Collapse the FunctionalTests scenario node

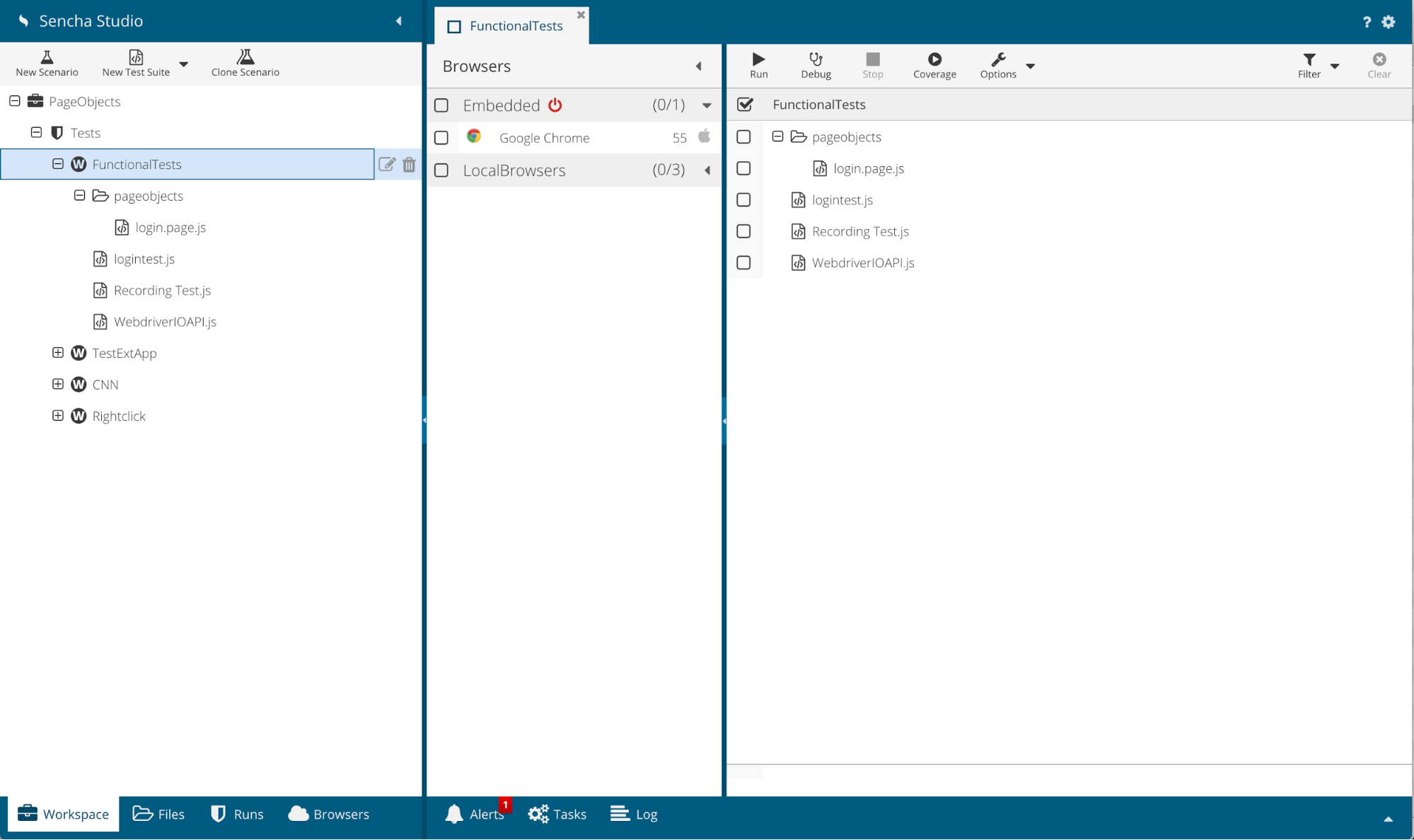(58, 163)
